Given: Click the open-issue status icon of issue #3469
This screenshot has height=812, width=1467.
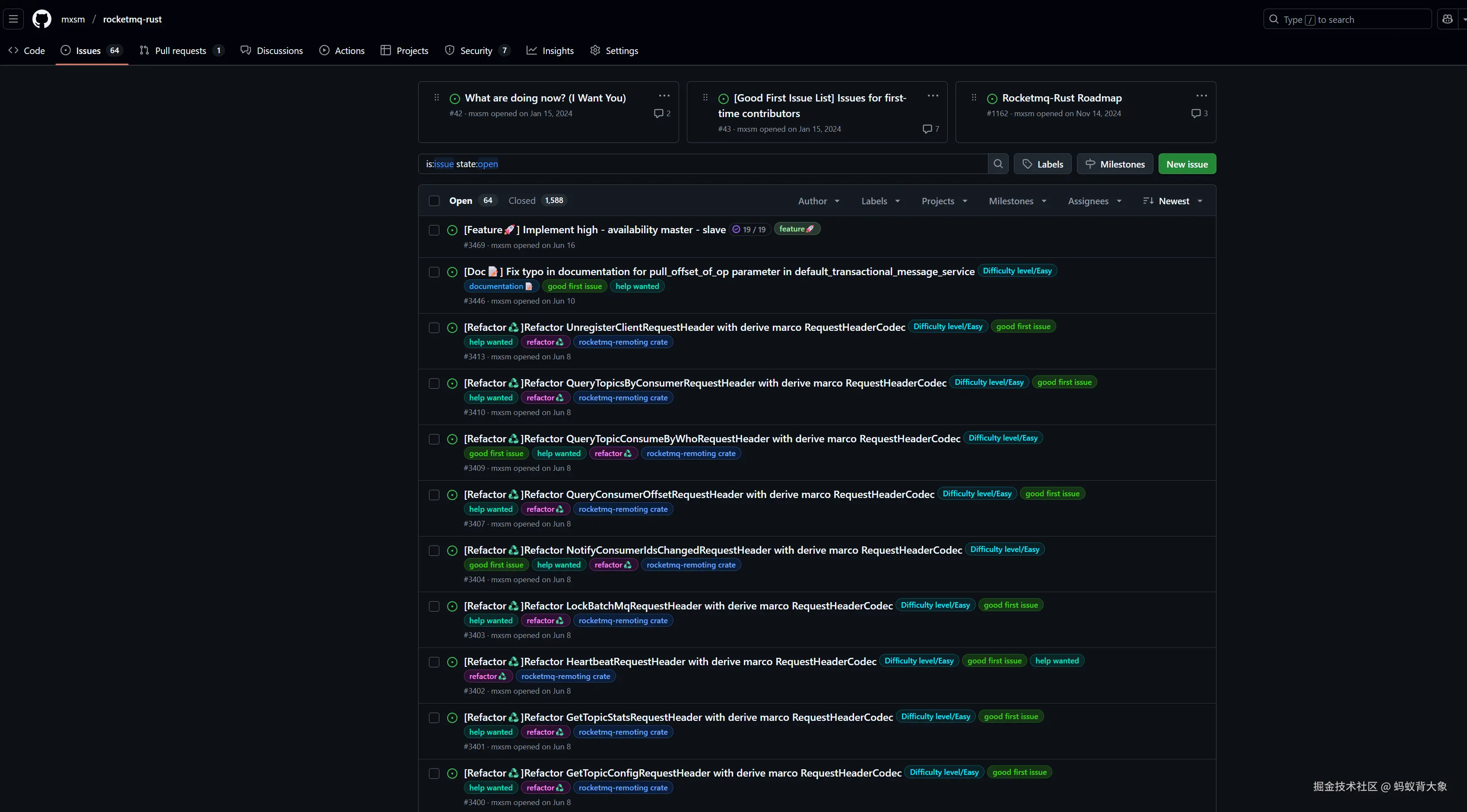Looking at the screenshot, I should (452, 230).
